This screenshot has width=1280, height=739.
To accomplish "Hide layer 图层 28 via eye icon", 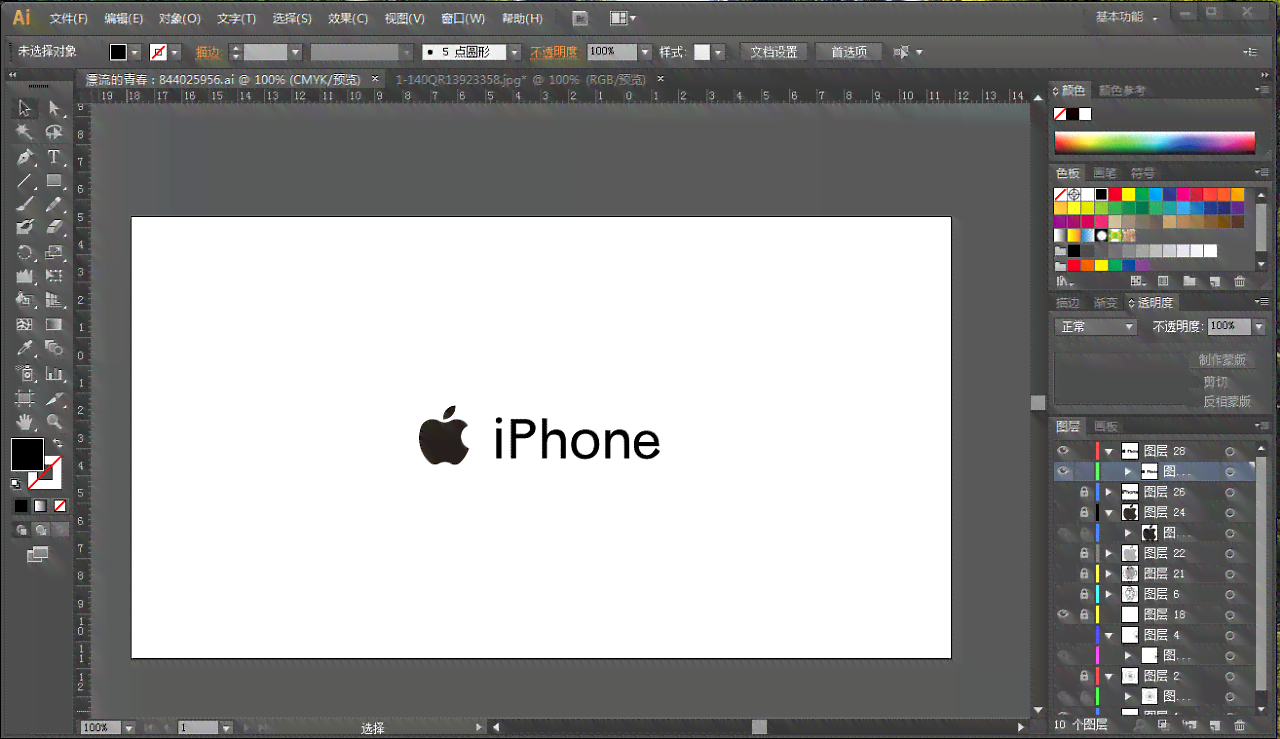I will 1063,451.
